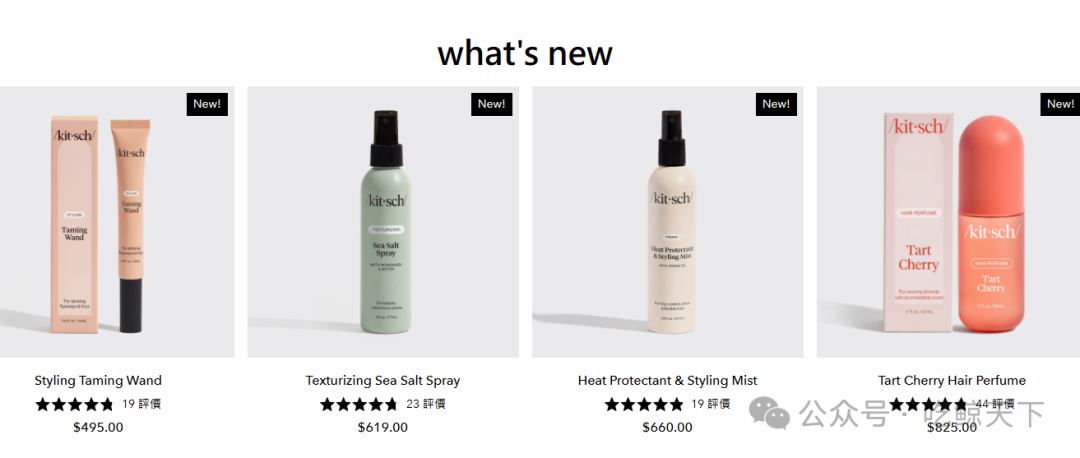This screenshot has width=1080, height=458.
Task: Click the Heat Protectant & Styling Mist title
Action: [x=667, y=380]
